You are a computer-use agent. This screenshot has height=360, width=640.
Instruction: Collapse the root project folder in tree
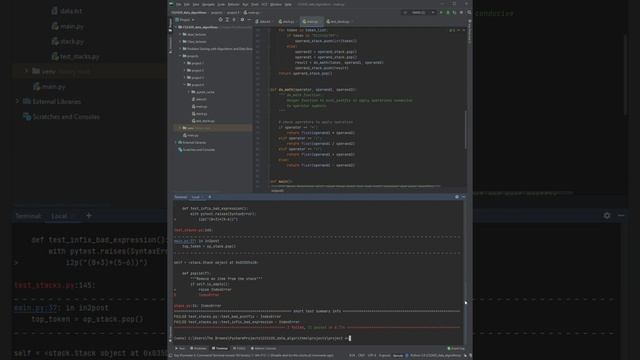pos(176,27)
